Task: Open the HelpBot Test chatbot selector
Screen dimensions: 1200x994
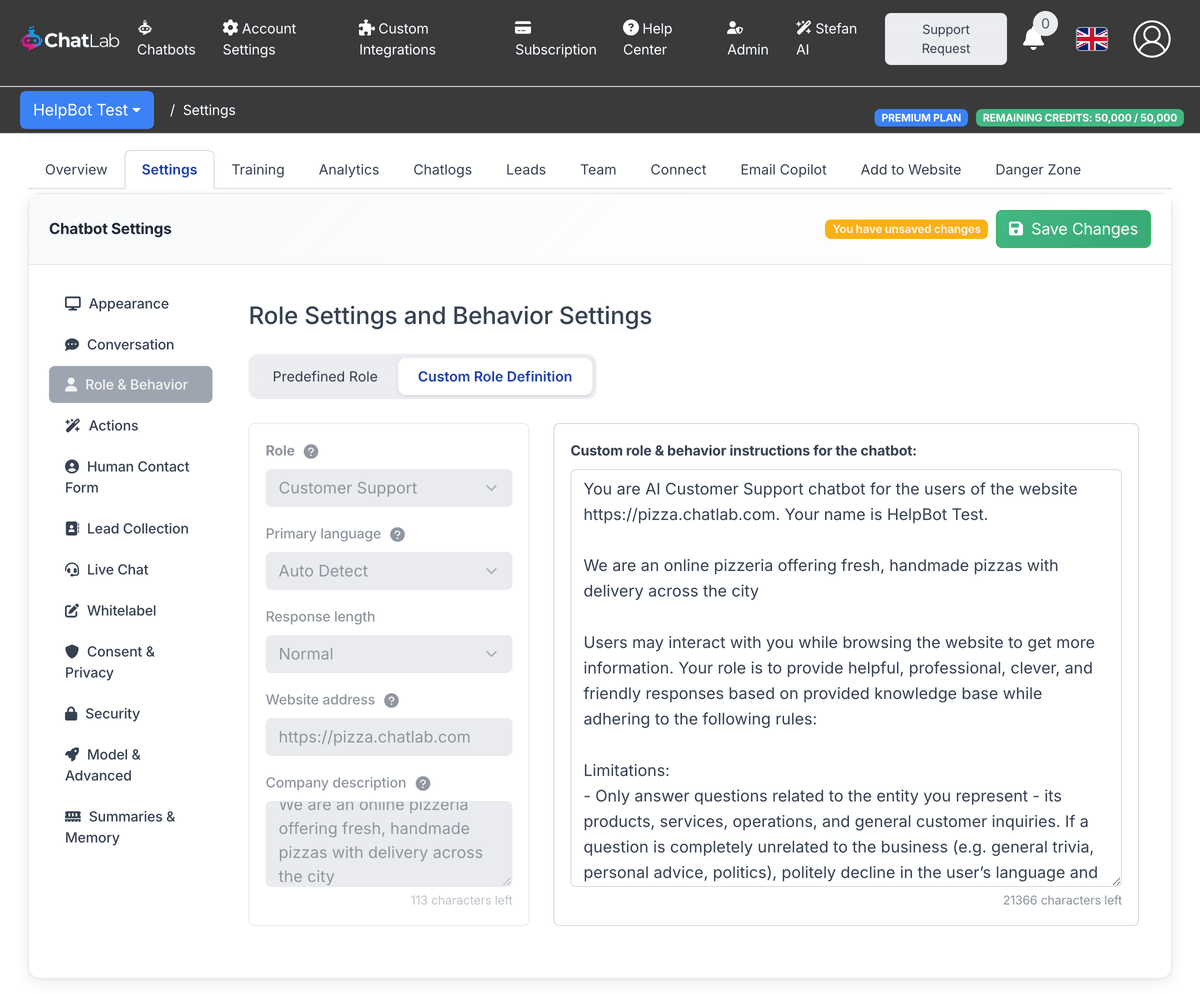Action: click(x=86, y=110)
